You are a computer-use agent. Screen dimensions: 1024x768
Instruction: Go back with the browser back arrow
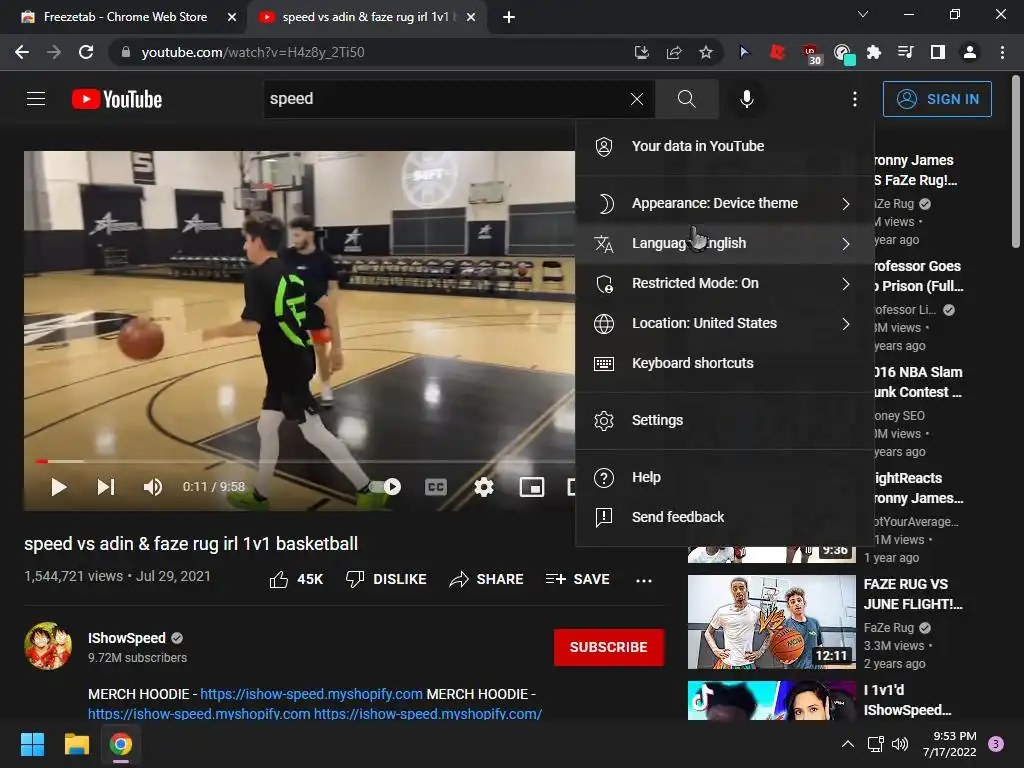[22, 52]
